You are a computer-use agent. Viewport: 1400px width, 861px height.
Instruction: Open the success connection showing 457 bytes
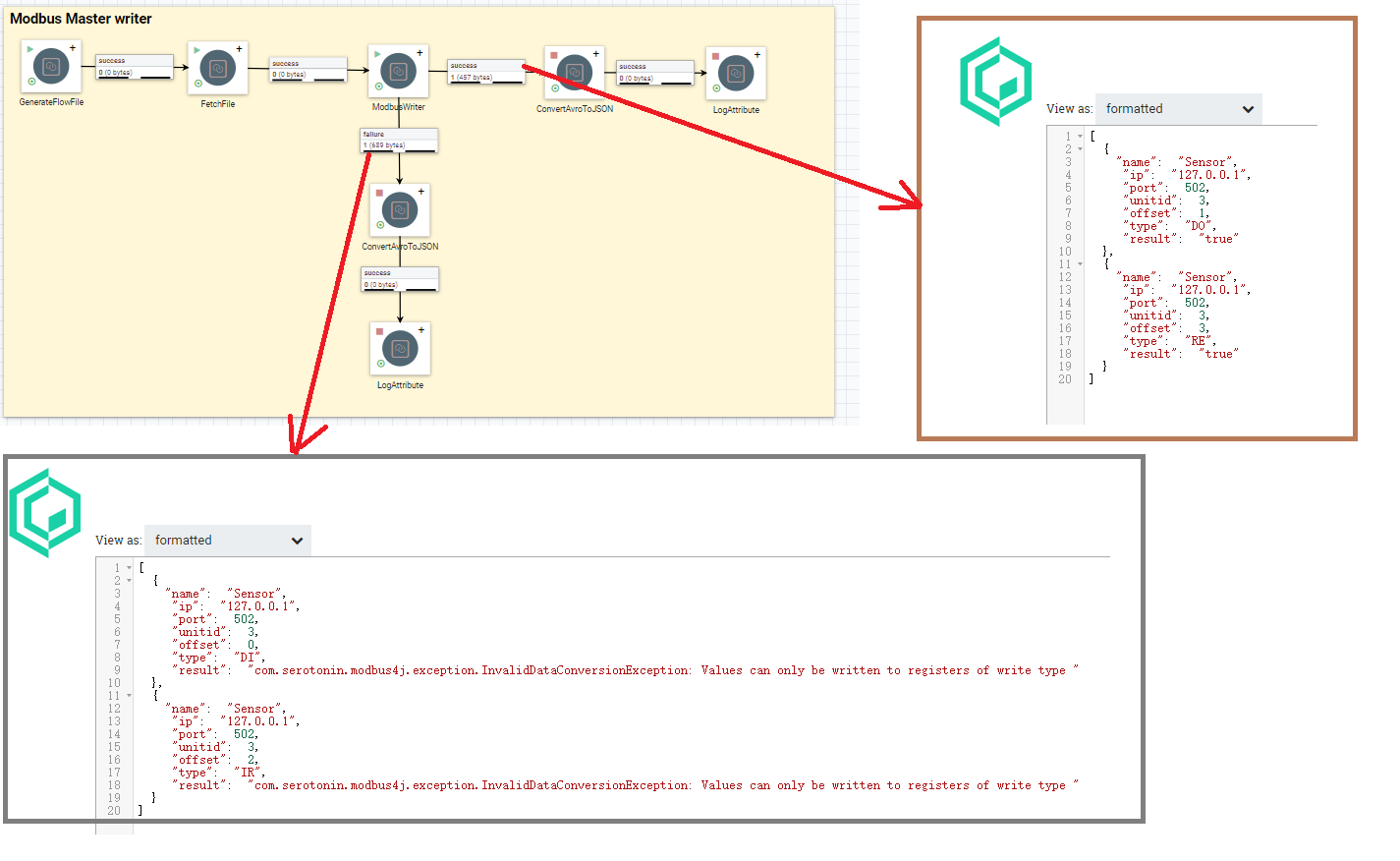[485, 72]
